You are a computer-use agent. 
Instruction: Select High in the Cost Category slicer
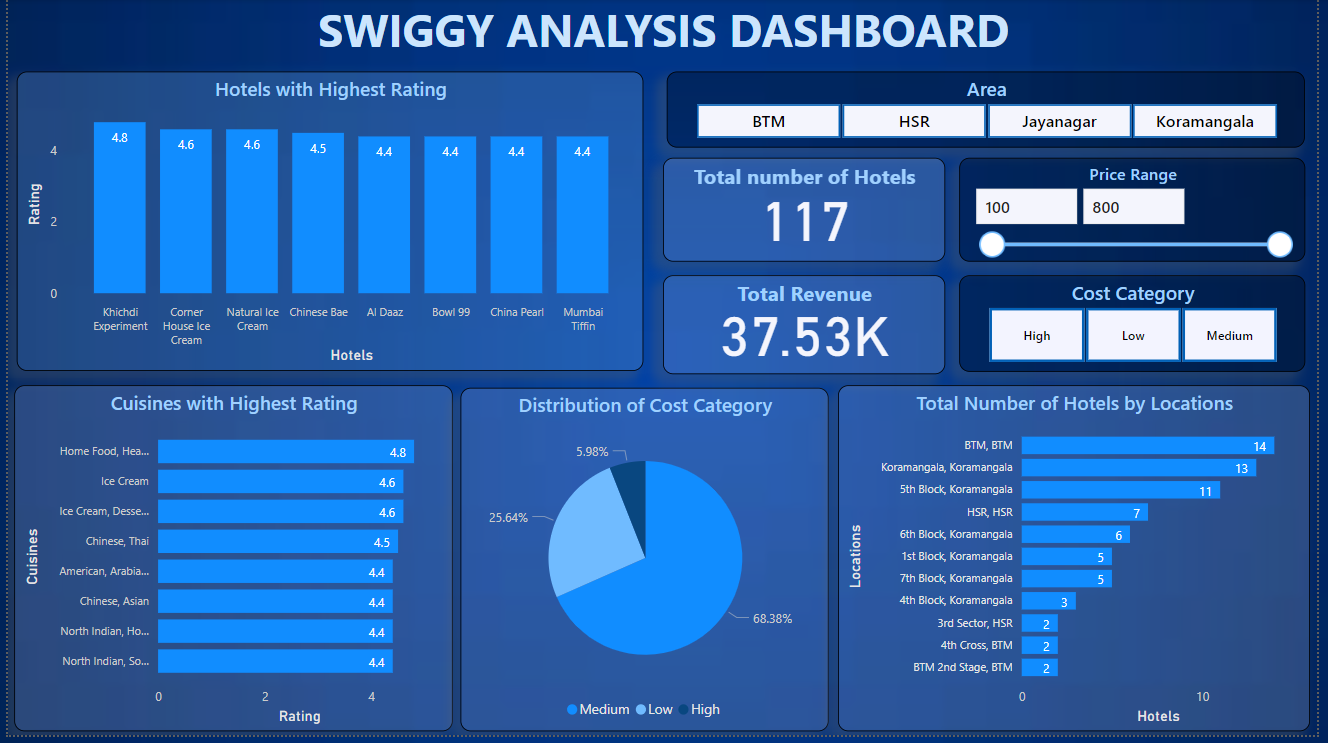pos(1036,335)
